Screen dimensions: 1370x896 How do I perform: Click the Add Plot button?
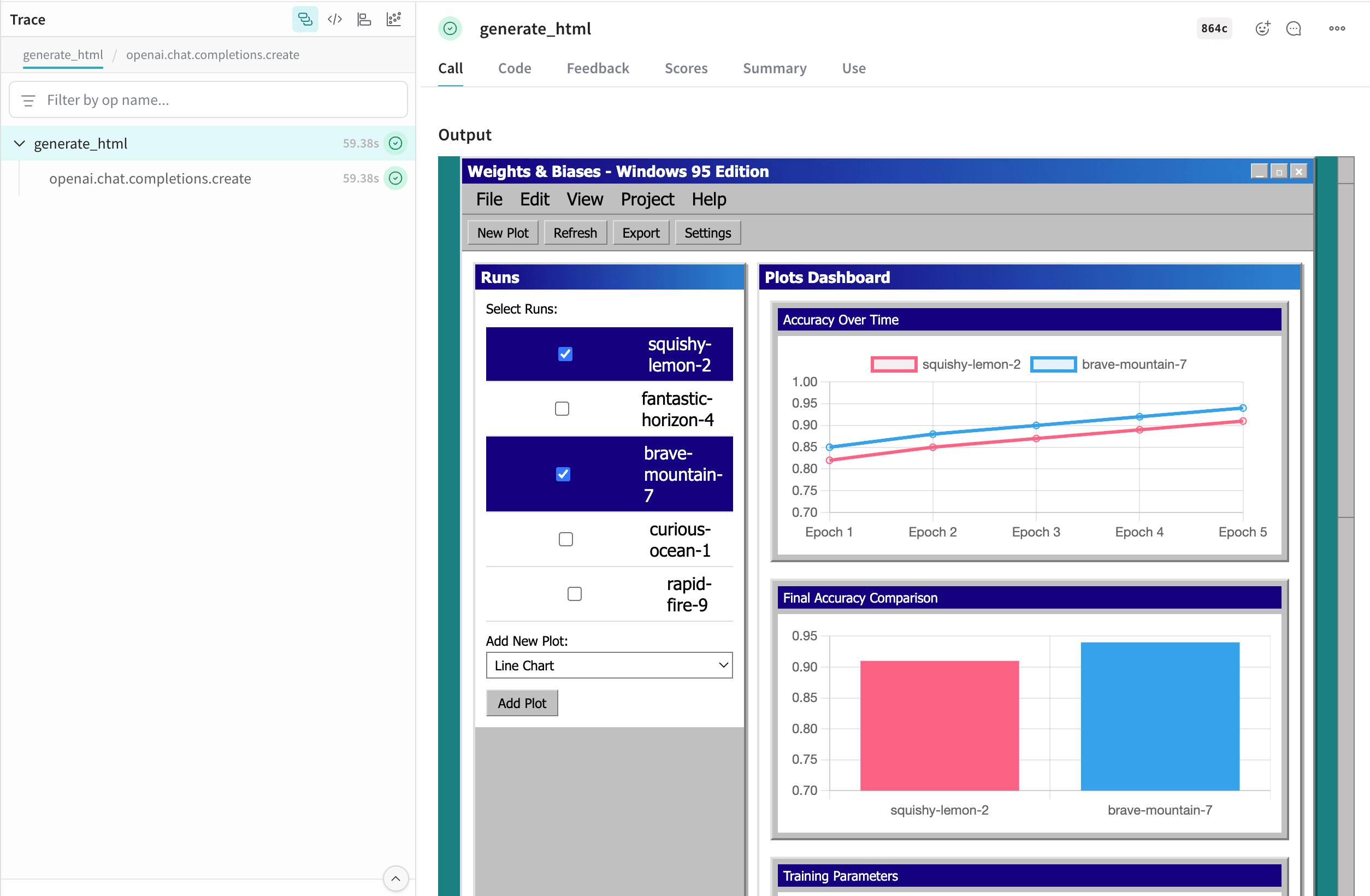click(522, 703)
